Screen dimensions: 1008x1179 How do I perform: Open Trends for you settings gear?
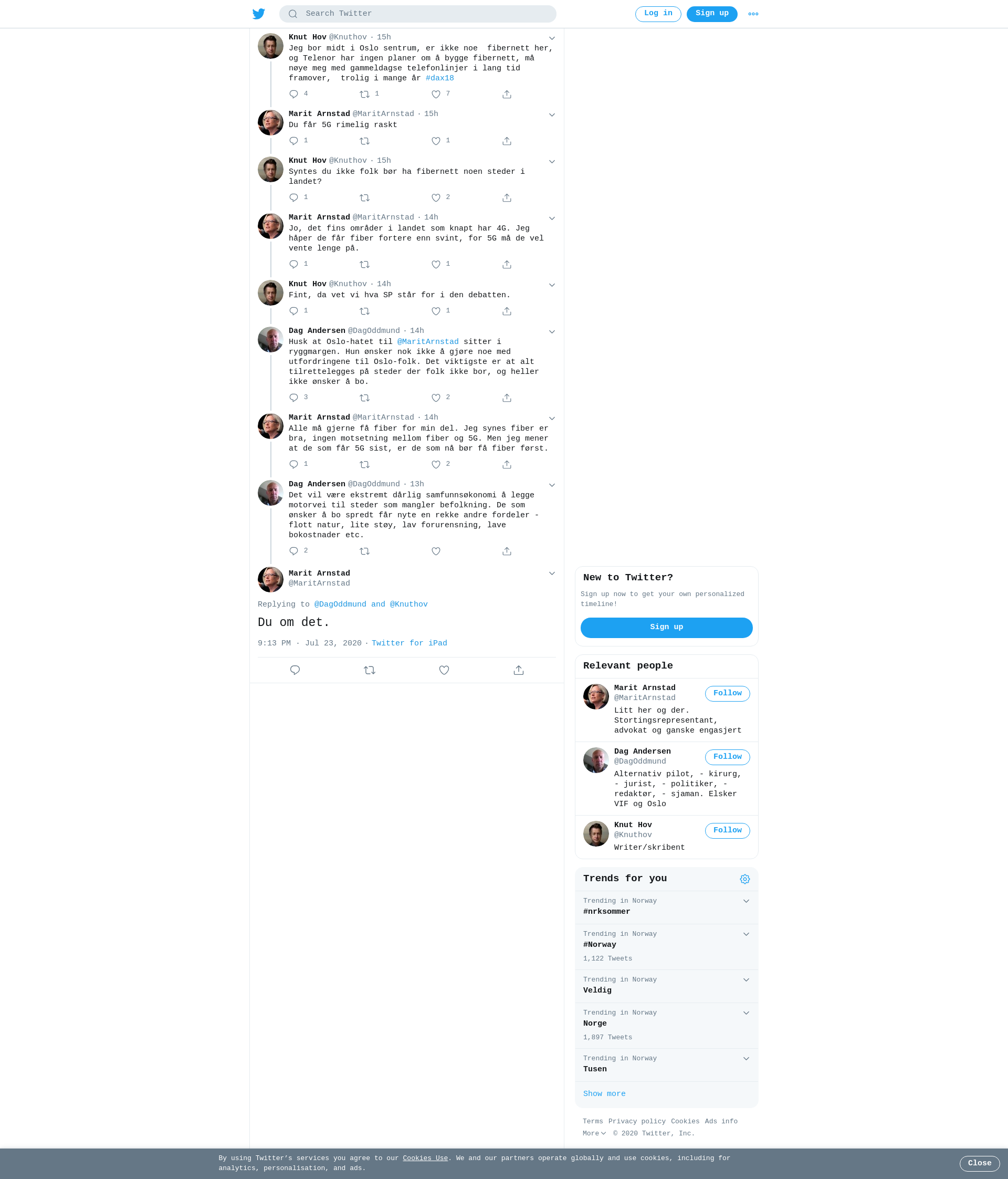(744, 879)
